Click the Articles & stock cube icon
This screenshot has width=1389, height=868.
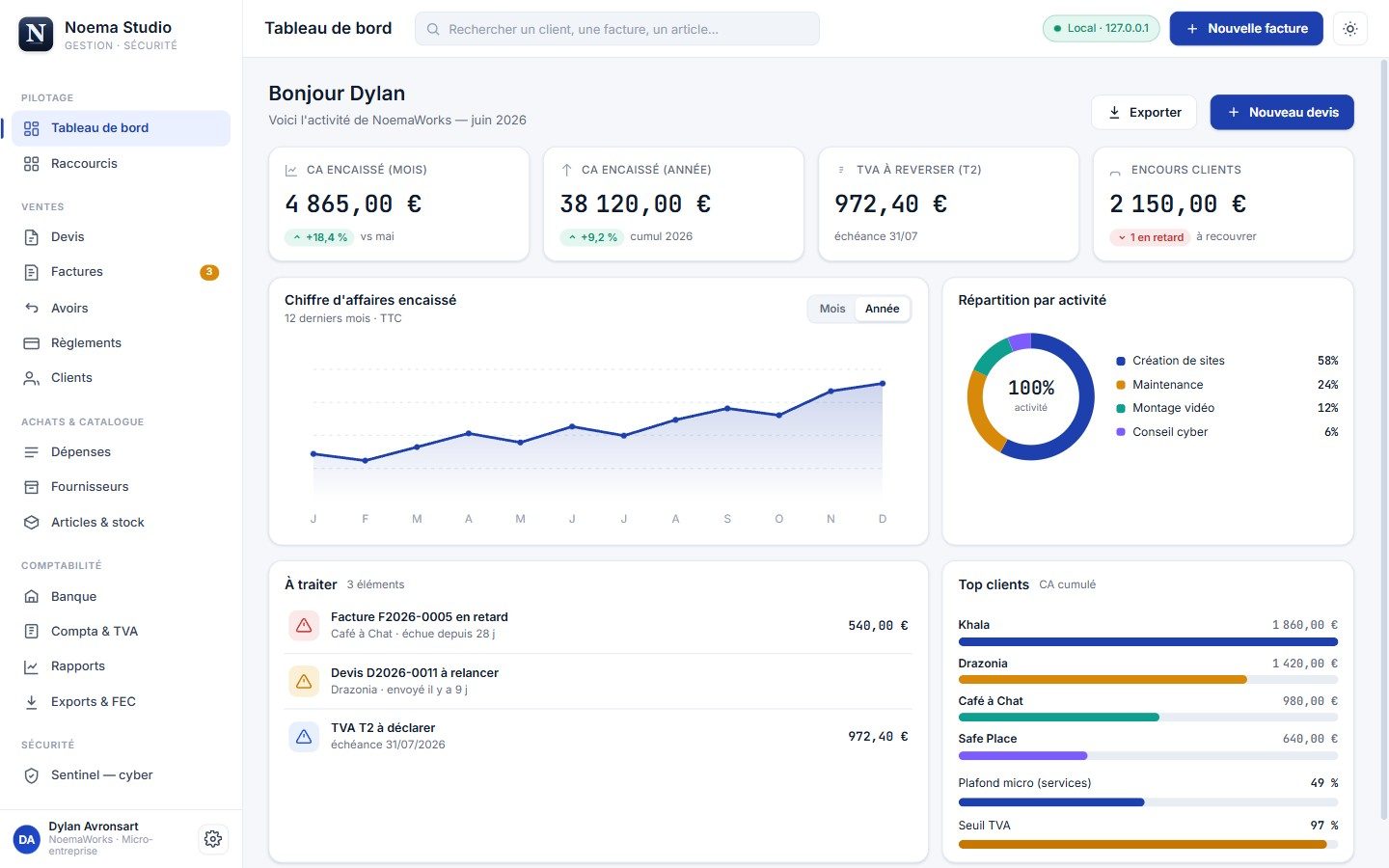click(32, 523)
